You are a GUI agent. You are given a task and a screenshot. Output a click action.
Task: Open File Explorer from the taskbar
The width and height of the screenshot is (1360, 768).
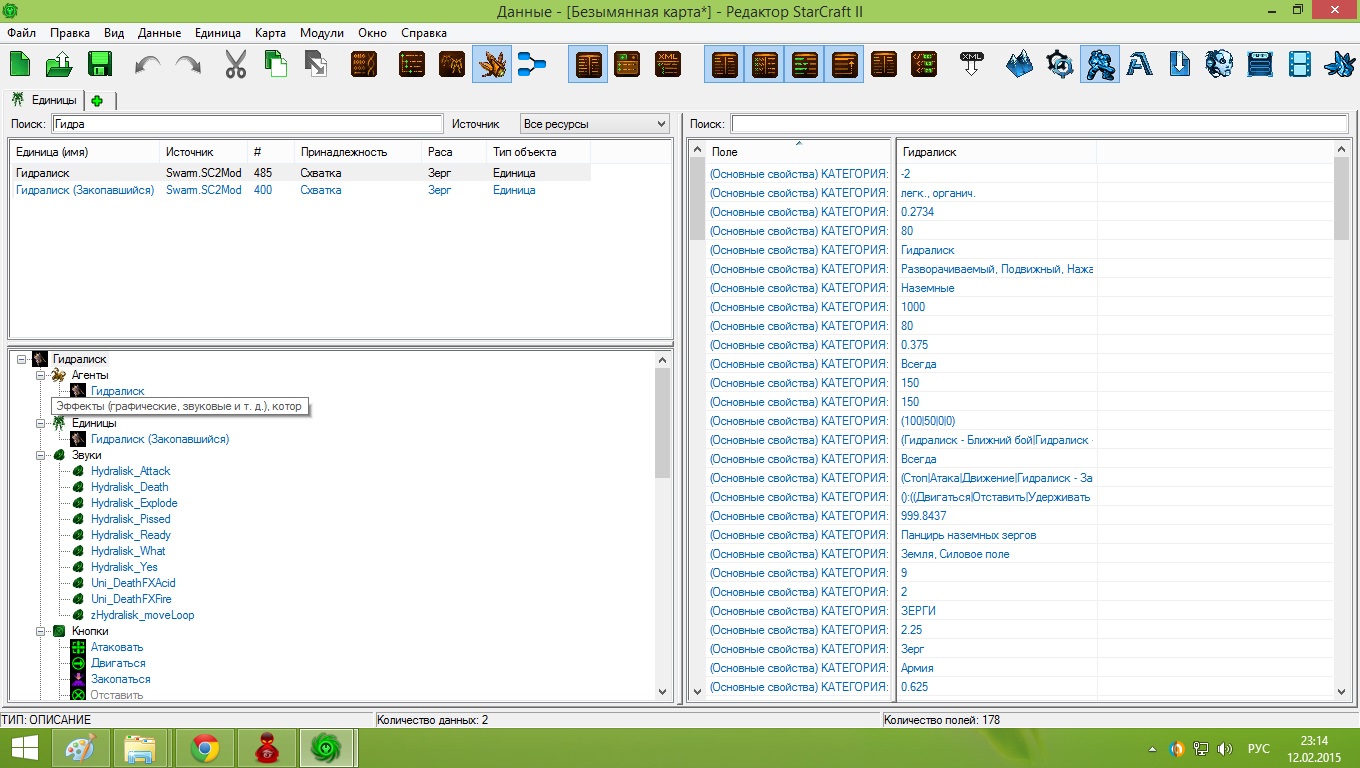click(139, 748)
